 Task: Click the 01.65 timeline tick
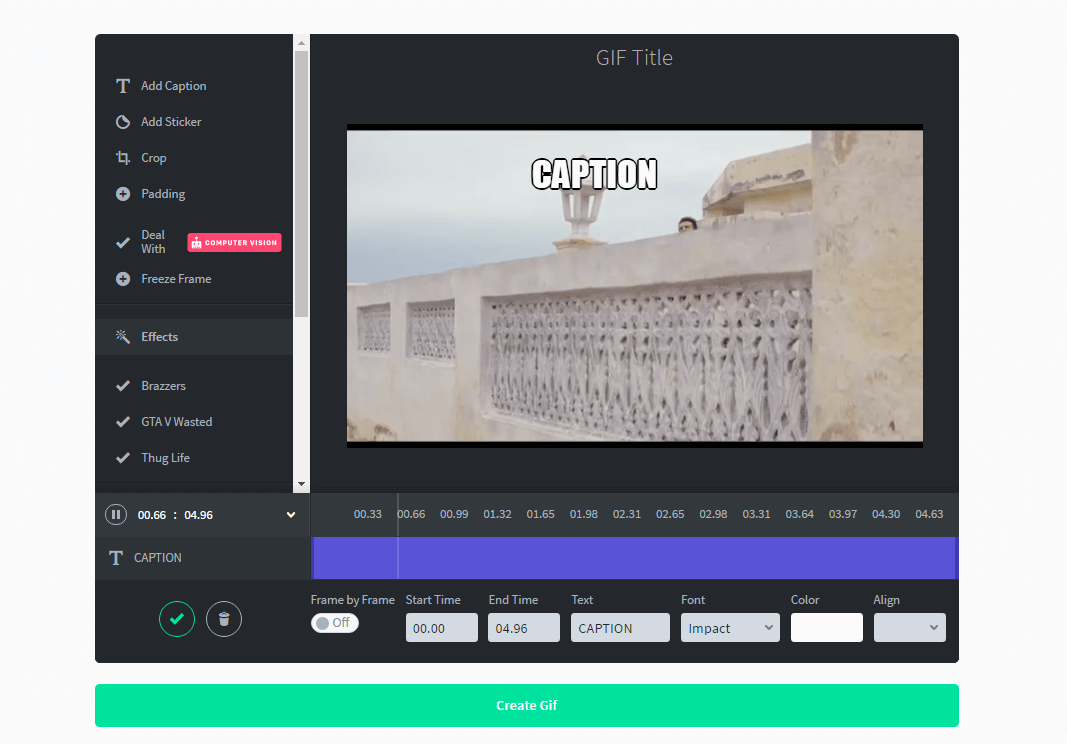point(540,515)
